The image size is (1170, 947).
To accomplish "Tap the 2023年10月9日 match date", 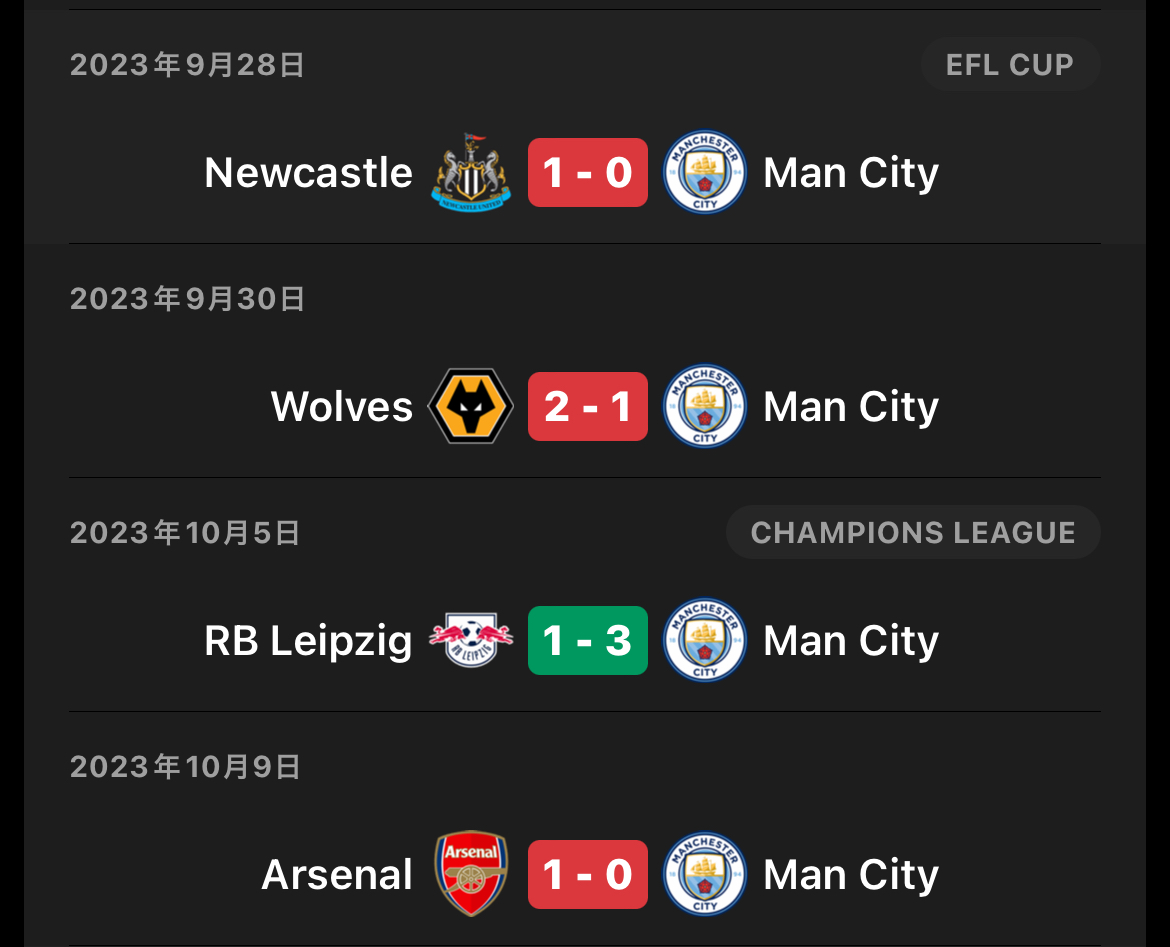I will point(185,766).
